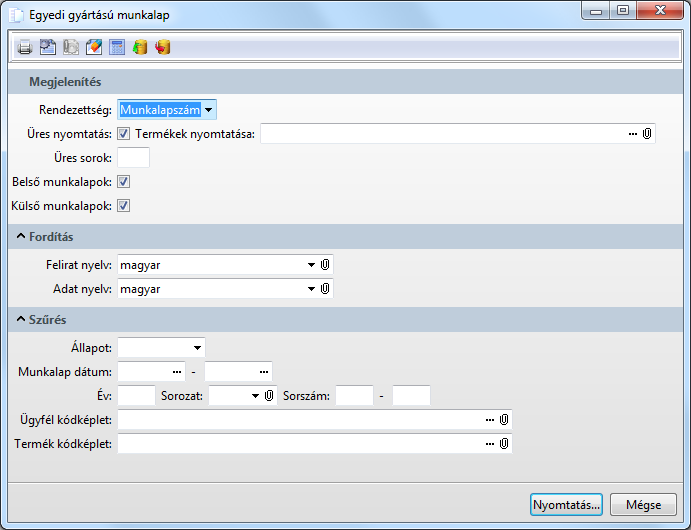Image resolution: width=691 pixels, height=530 pixels.
Task: Open the Adat nyelv dropdown
Action: tap(311, 289)
